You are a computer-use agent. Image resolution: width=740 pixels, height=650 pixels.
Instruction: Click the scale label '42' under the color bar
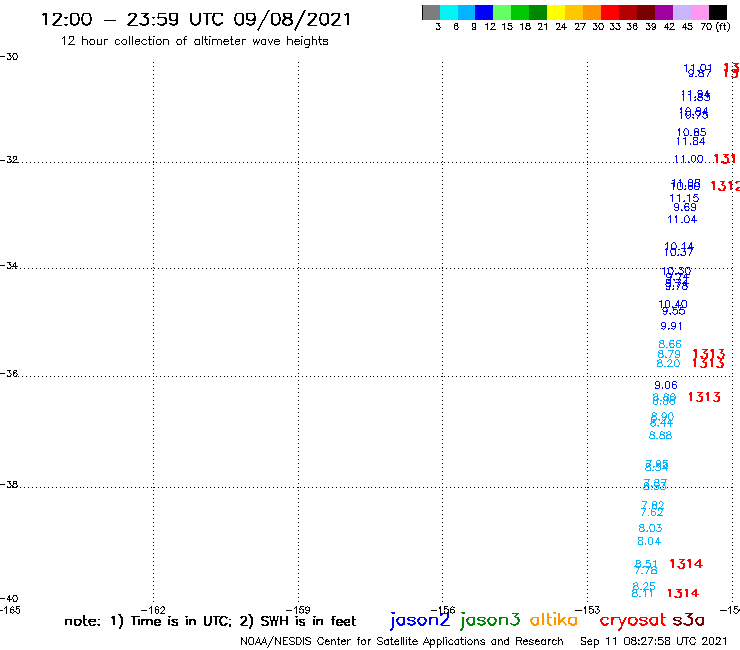tap(669, 27)
